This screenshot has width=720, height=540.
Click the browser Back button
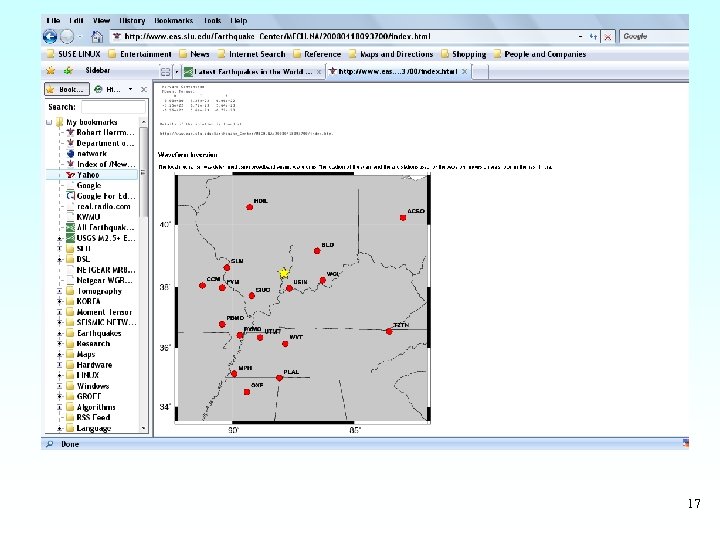(x=49, y=37)
